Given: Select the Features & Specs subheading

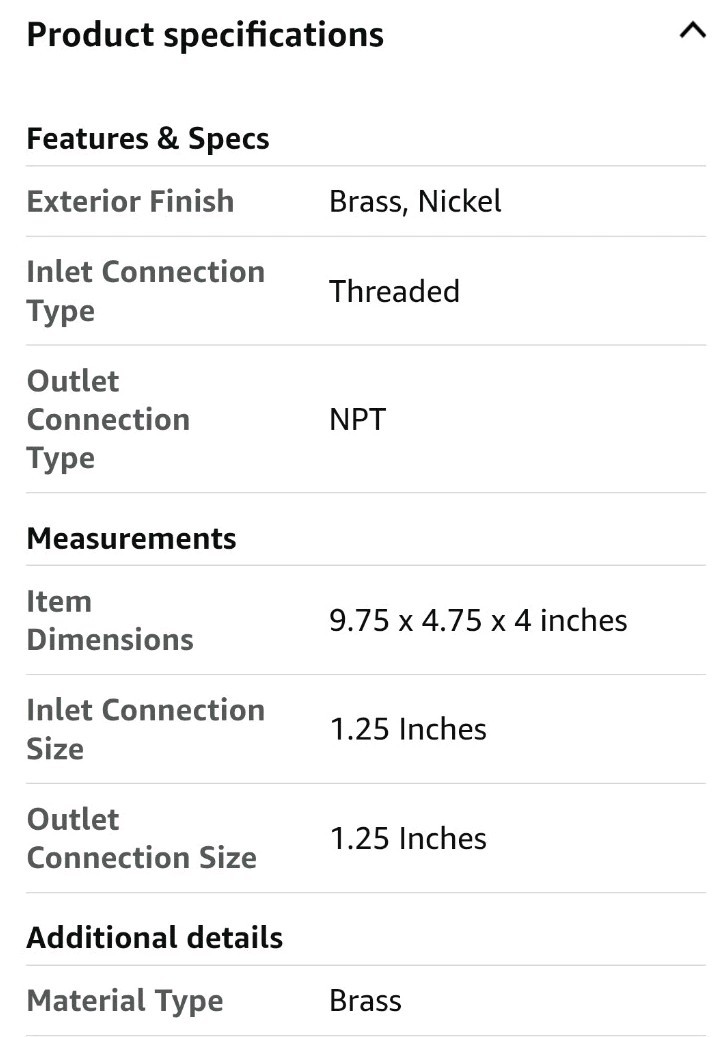Looking at the screenshot, I should click(148, 138).
